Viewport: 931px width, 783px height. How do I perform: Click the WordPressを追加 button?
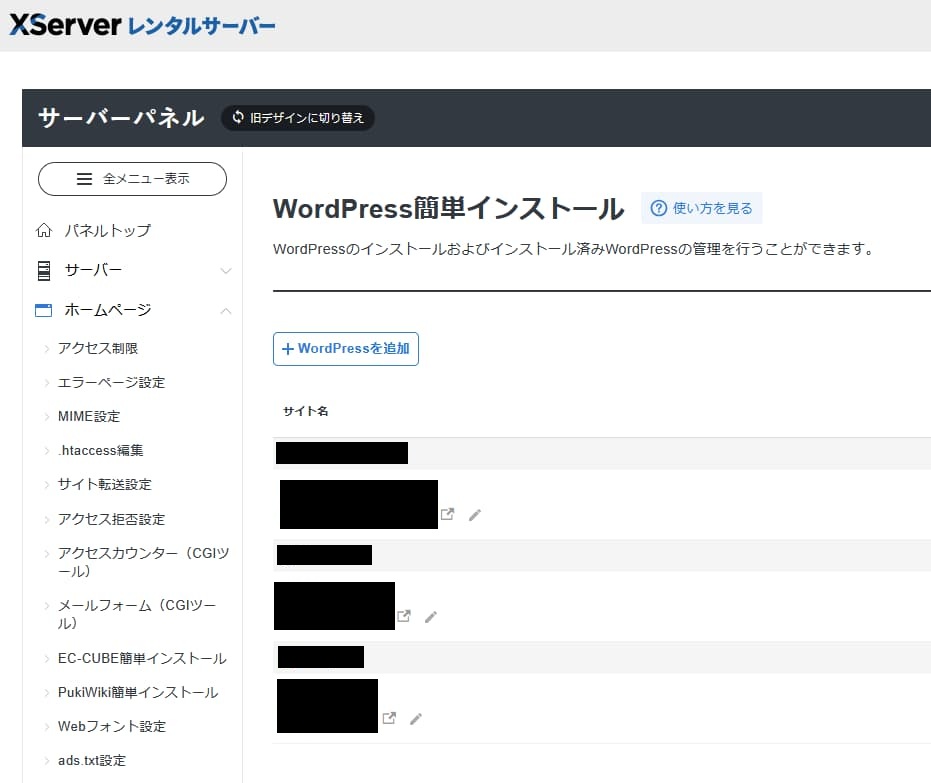(346, 349)
